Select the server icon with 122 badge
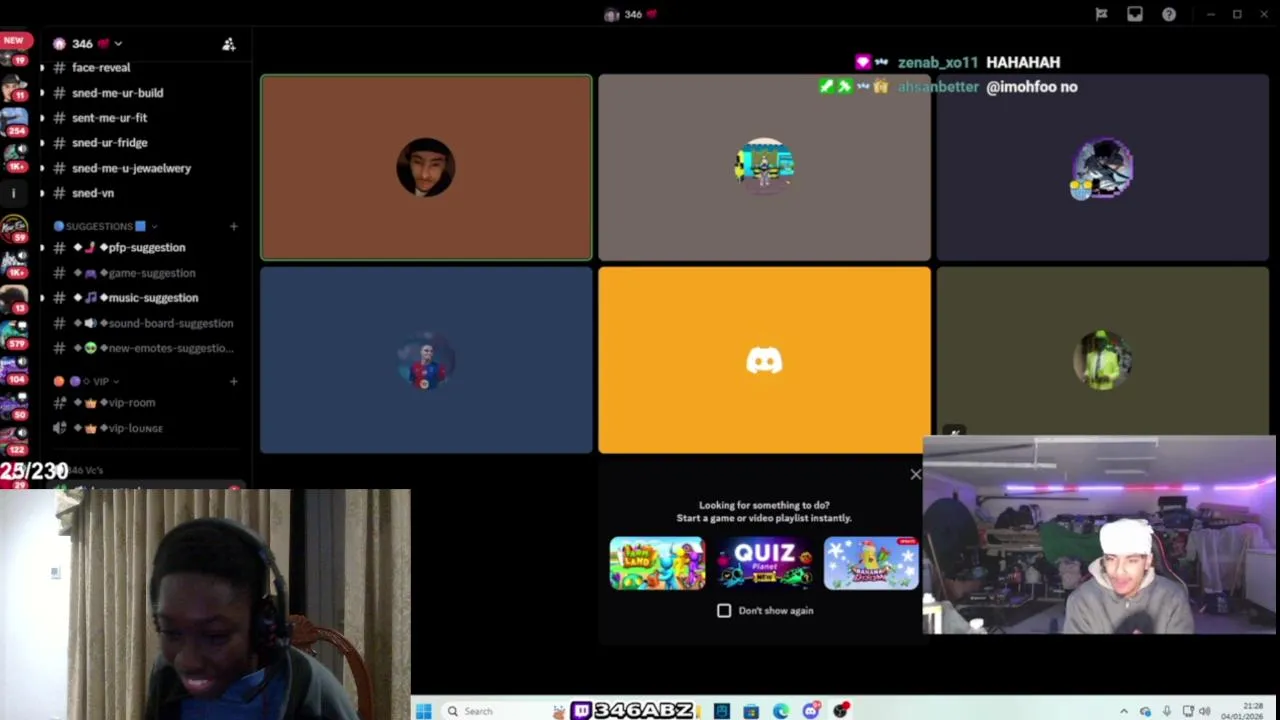 click(14, 441)
